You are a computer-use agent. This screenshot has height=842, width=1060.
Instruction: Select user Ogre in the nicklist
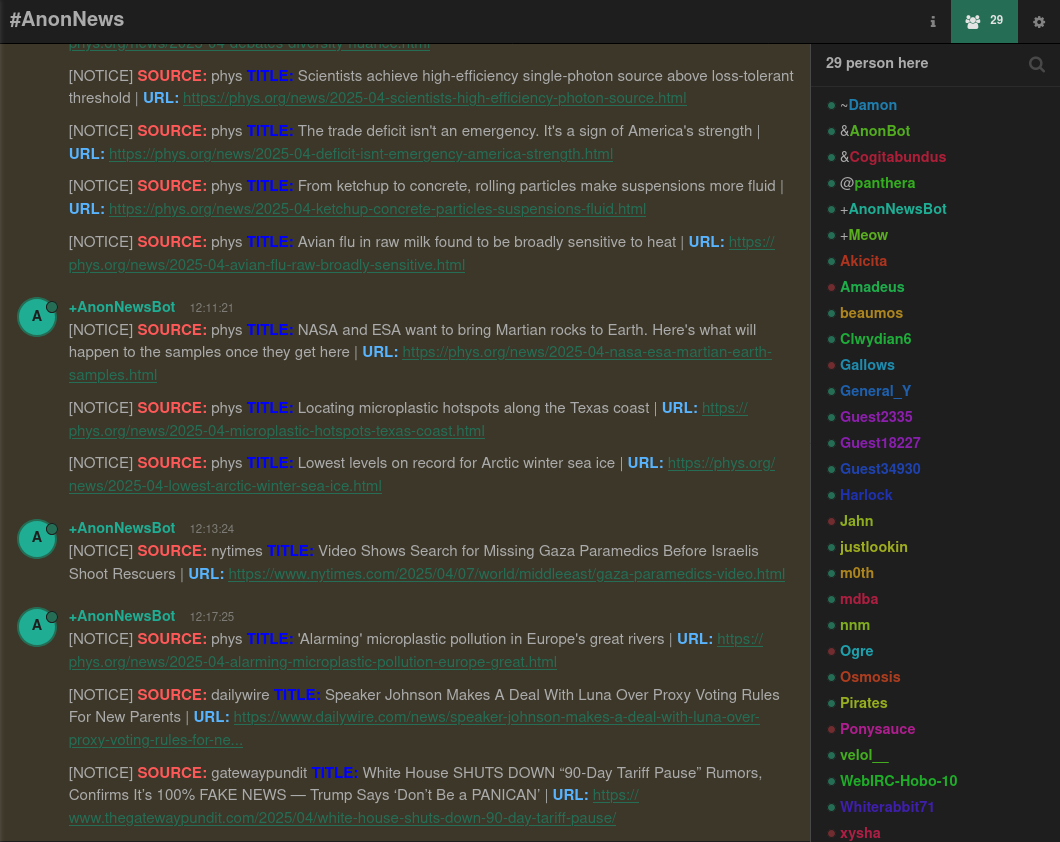pyautogui.click(x=856, y=651)
